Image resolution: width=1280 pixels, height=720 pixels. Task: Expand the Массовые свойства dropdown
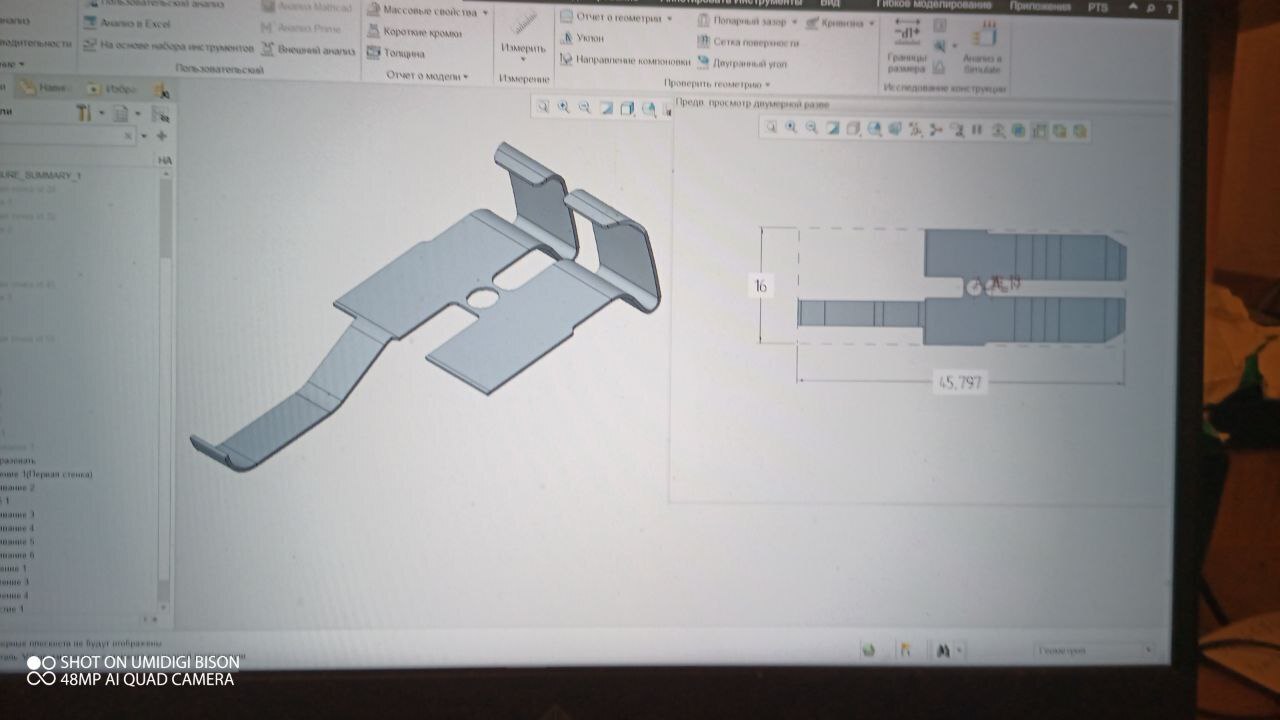tap(486, 12)
